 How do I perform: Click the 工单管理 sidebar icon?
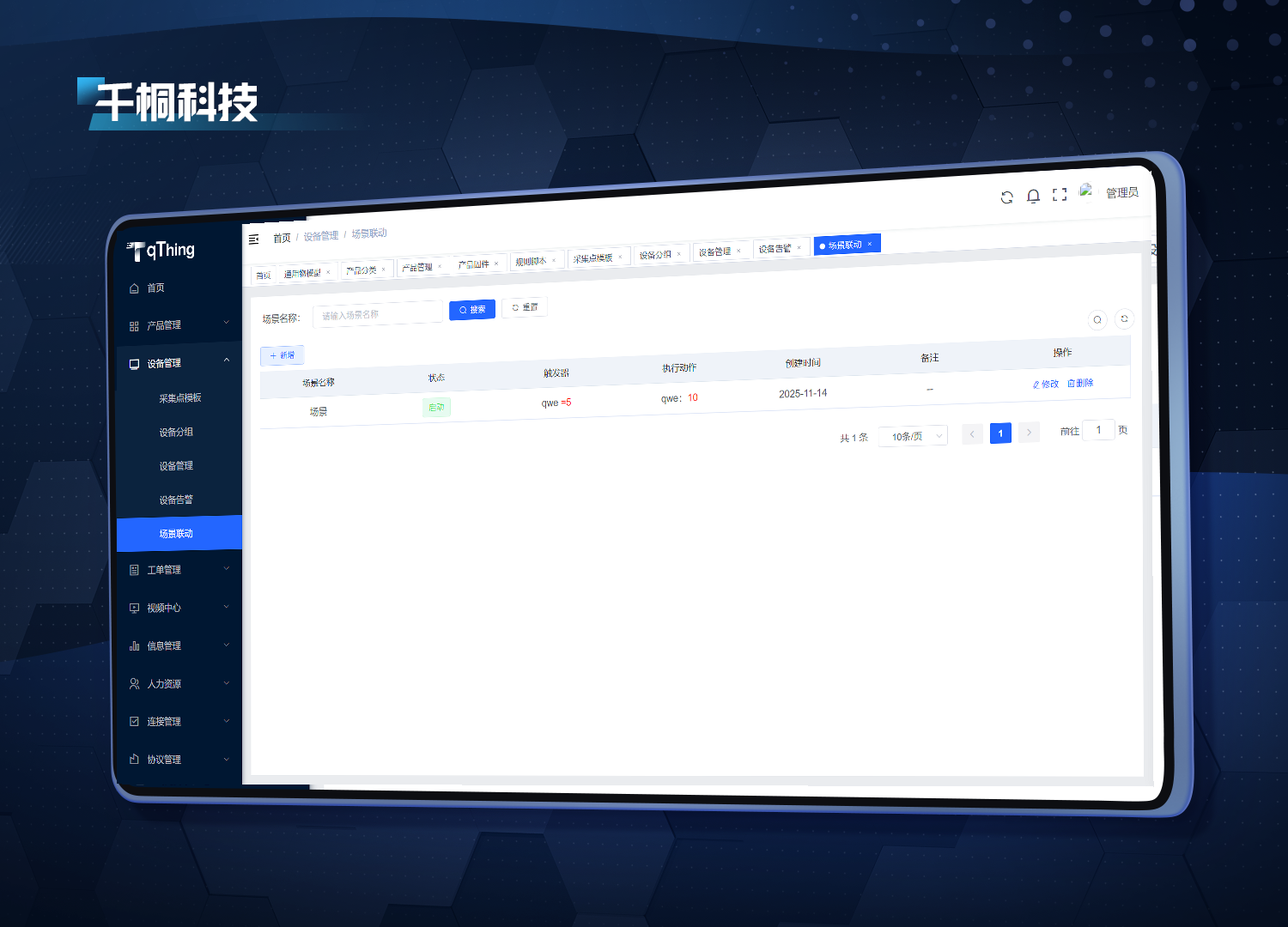(134, 570)
